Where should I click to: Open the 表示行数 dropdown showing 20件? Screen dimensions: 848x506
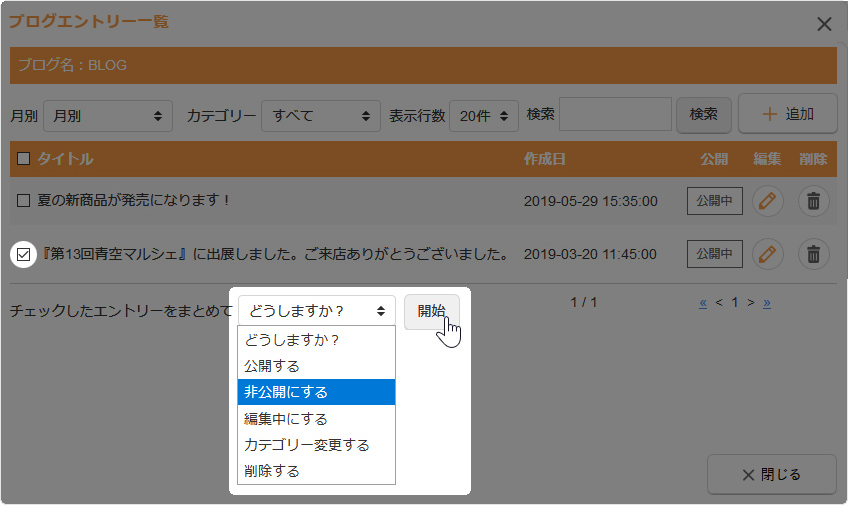(x=483, y=116)
